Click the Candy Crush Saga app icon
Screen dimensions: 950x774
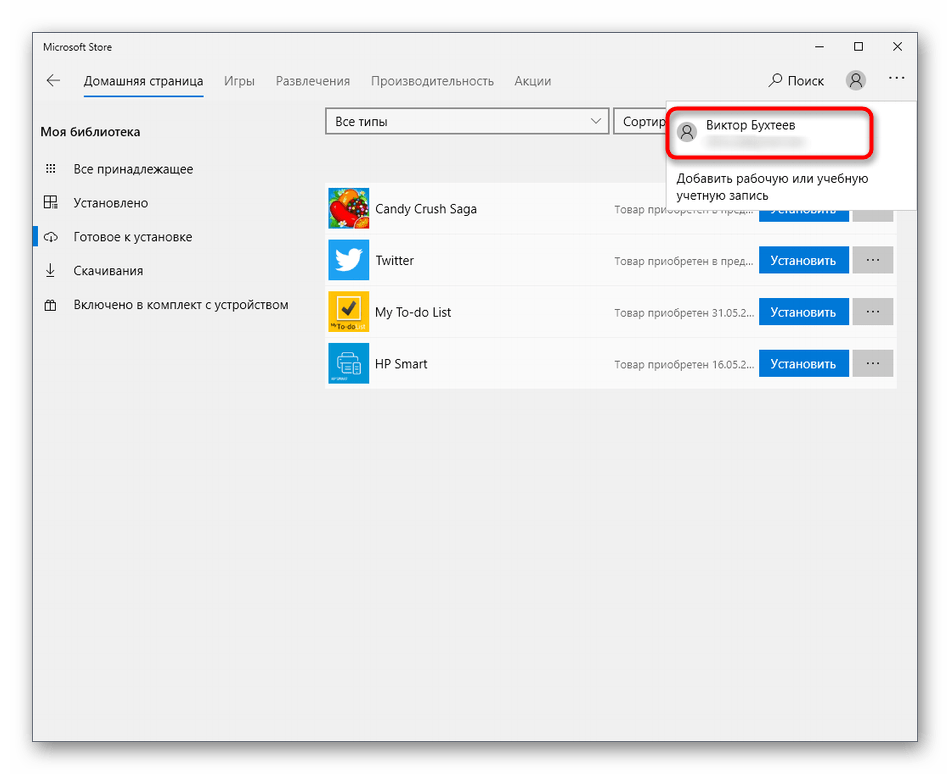tap(348, 209)
